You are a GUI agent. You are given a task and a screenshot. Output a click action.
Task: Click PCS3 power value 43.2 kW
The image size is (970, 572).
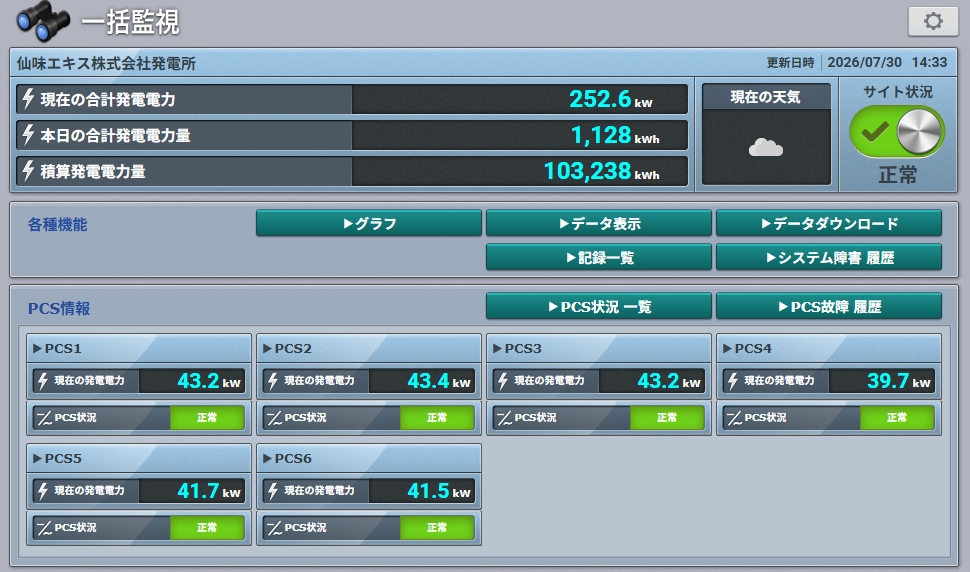(x=669, y=381)
